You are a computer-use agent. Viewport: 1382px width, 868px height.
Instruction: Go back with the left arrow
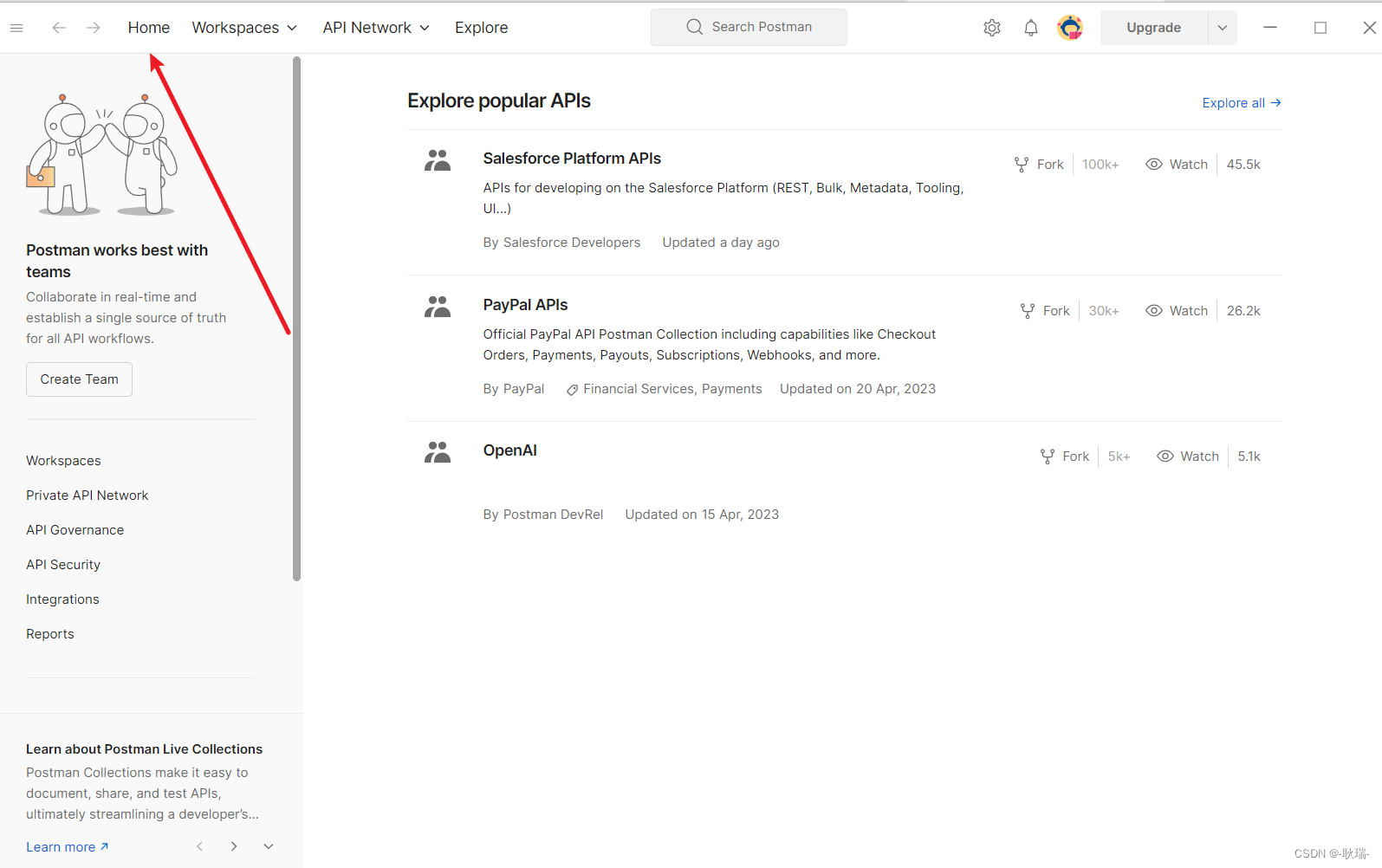[x=59, y=28]
